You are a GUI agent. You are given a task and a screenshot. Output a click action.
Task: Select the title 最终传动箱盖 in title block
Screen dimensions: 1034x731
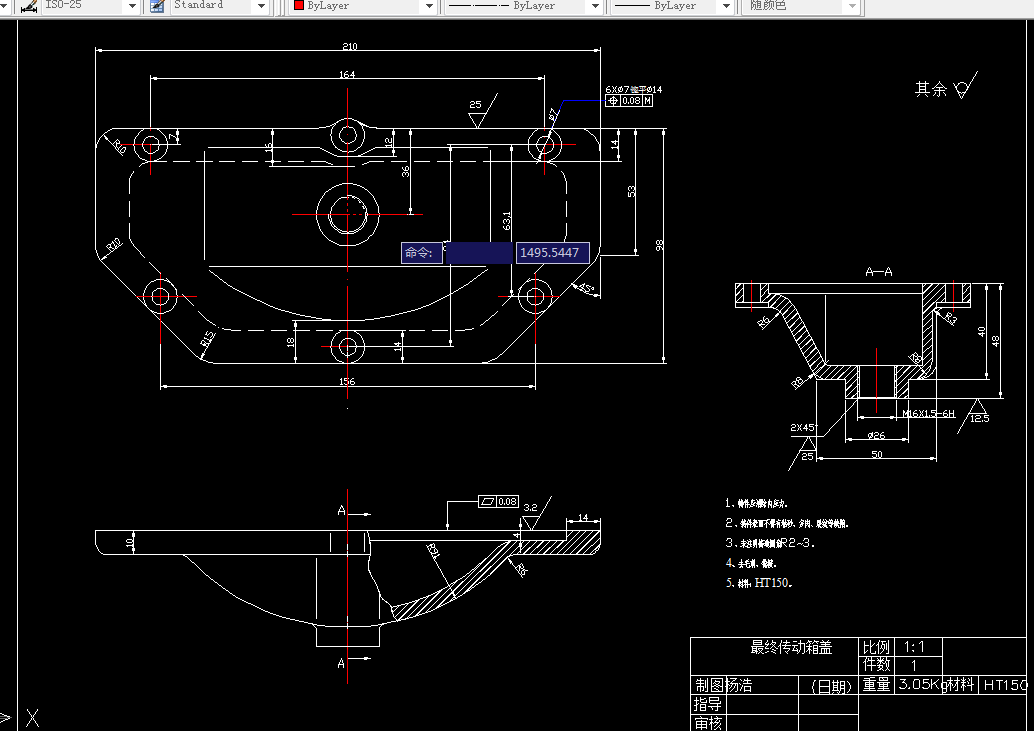click(x=791, y=647)
